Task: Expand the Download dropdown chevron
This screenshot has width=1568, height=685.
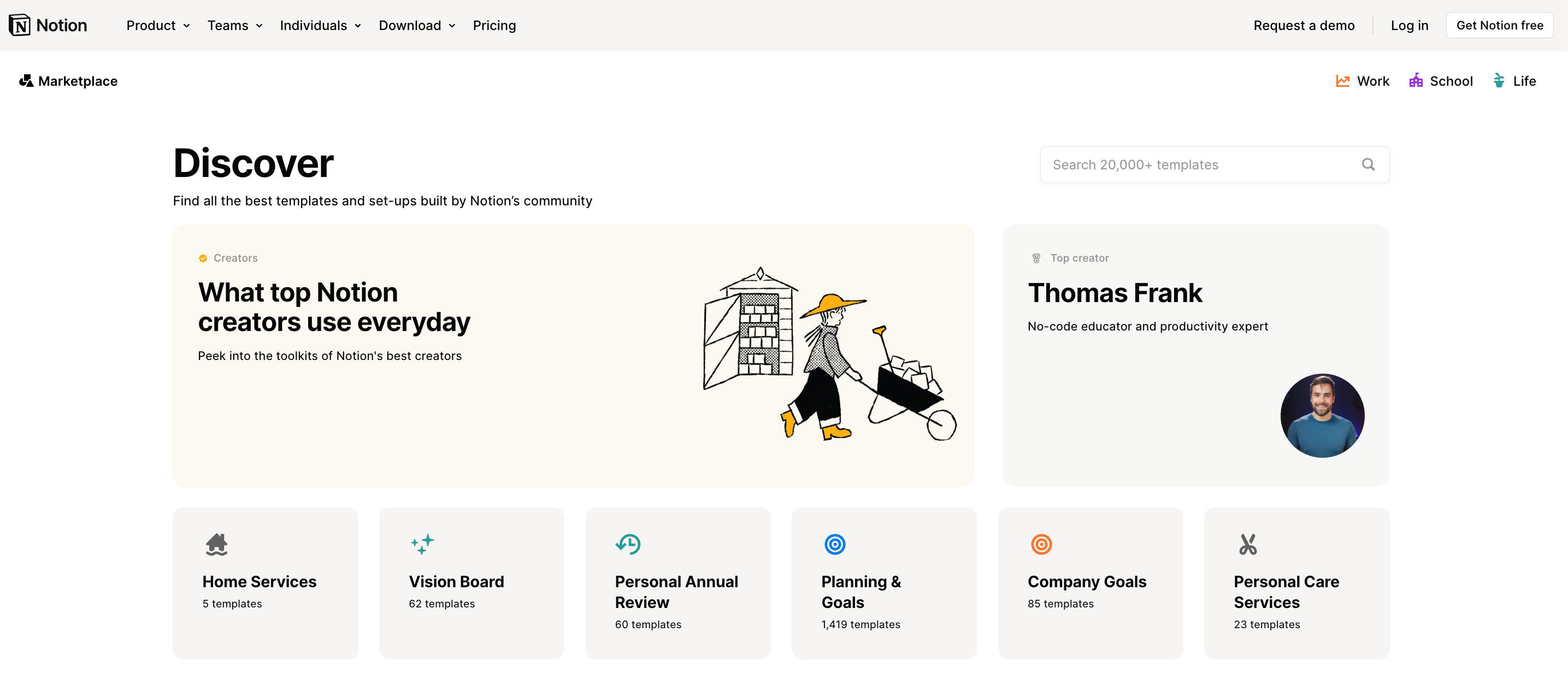Action: point(452,26)
